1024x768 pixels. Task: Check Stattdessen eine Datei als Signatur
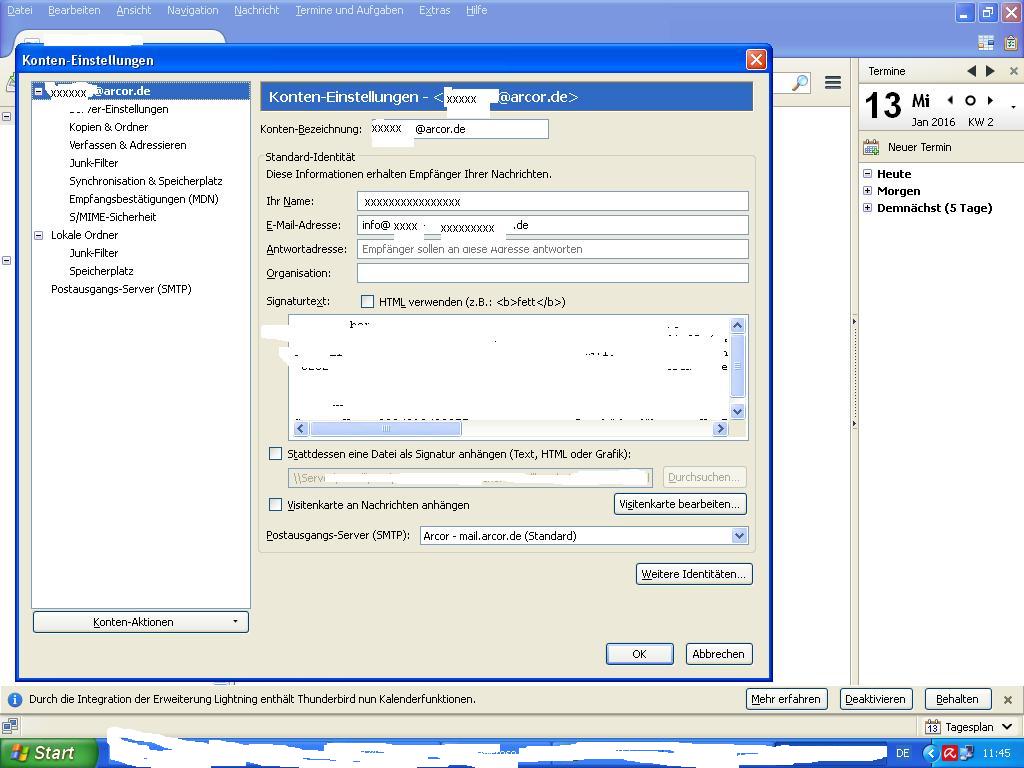276,453
